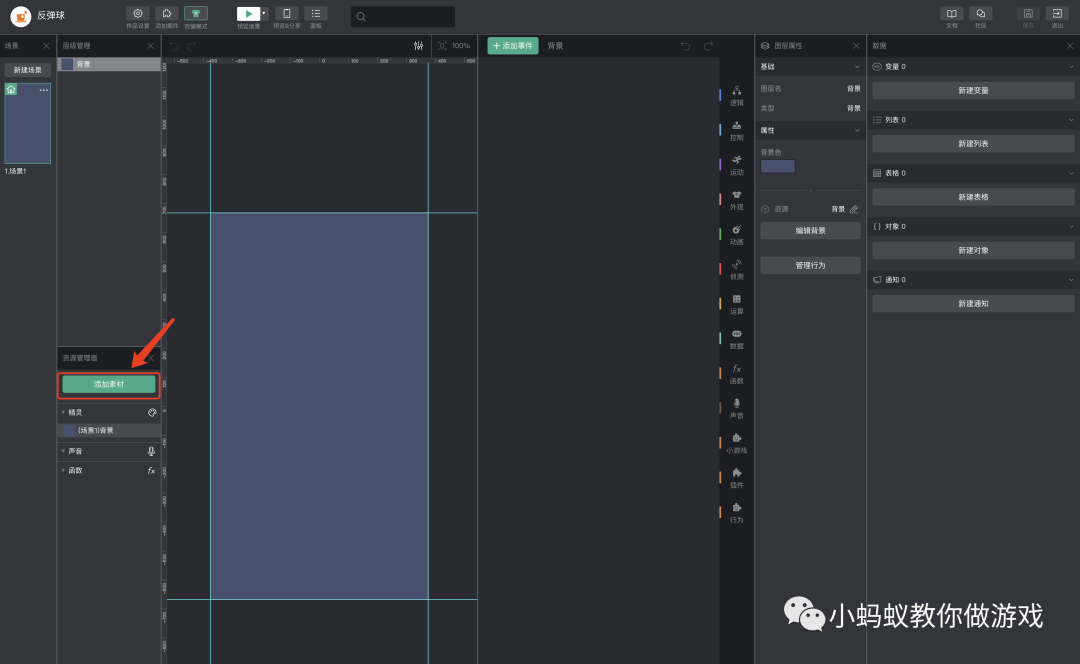Click the 新建表格 button
The width and height of the screenshot is (1080, 664).
click(973, 197)
